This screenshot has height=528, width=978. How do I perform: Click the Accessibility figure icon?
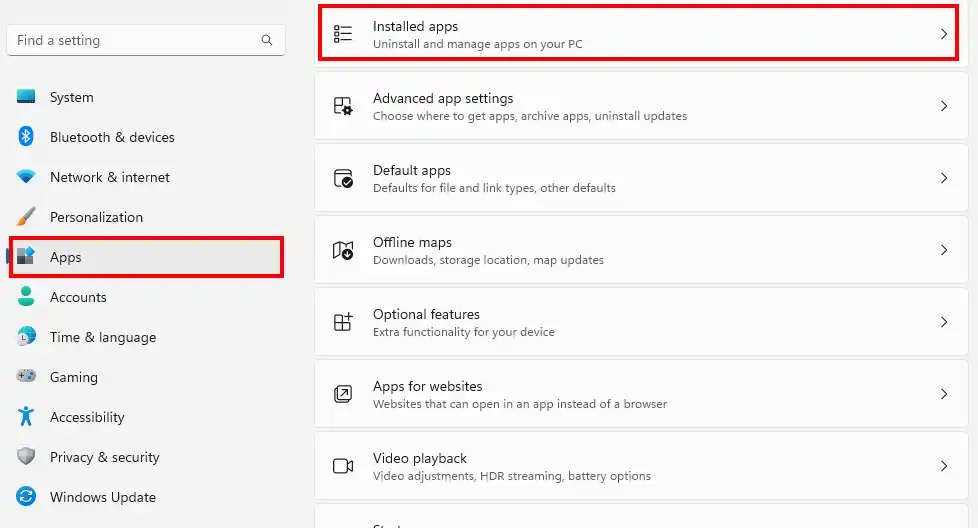(x=26, y=416)
